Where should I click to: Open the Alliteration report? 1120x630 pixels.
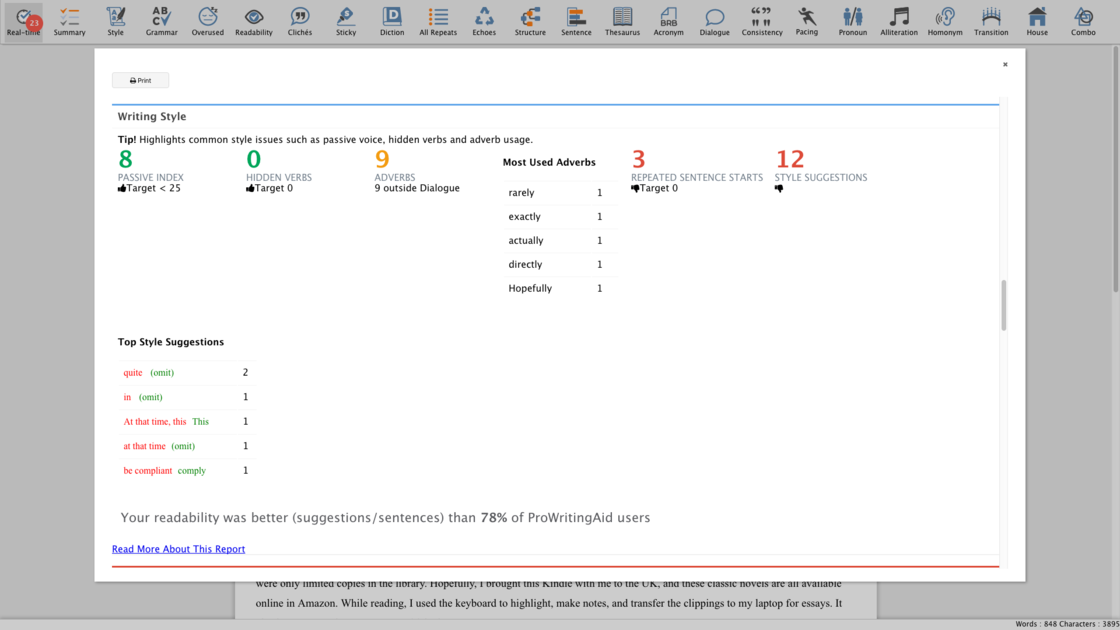[x=899, y=21]
